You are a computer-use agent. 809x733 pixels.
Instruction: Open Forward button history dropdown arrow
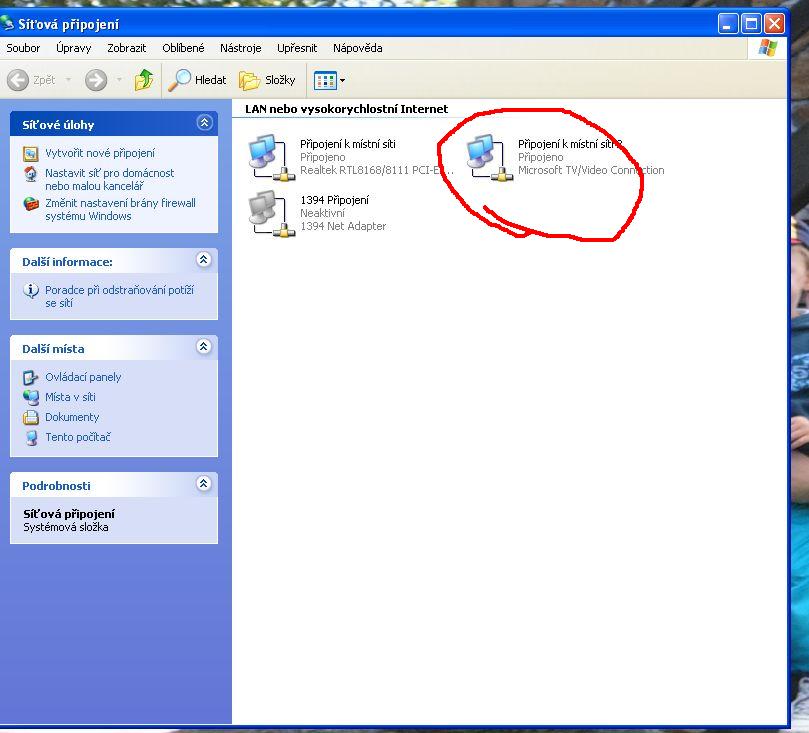pos(119,80)
